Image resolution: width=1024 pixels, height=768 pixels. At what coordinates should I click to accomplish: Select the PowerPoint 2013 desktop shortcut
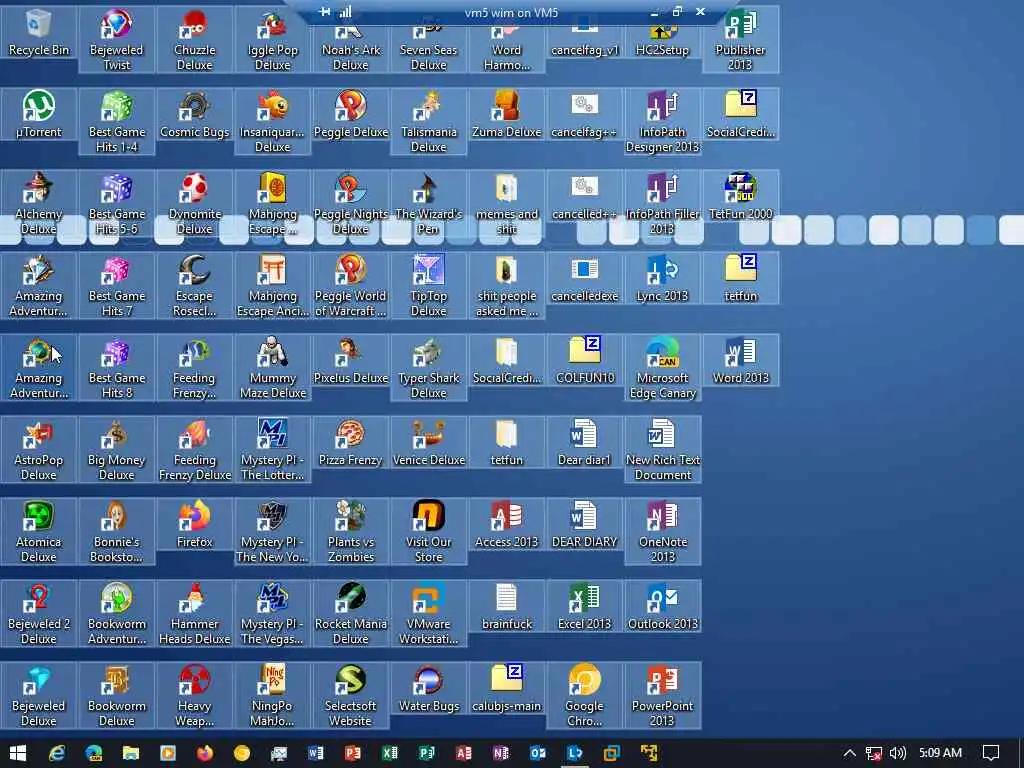662,696
